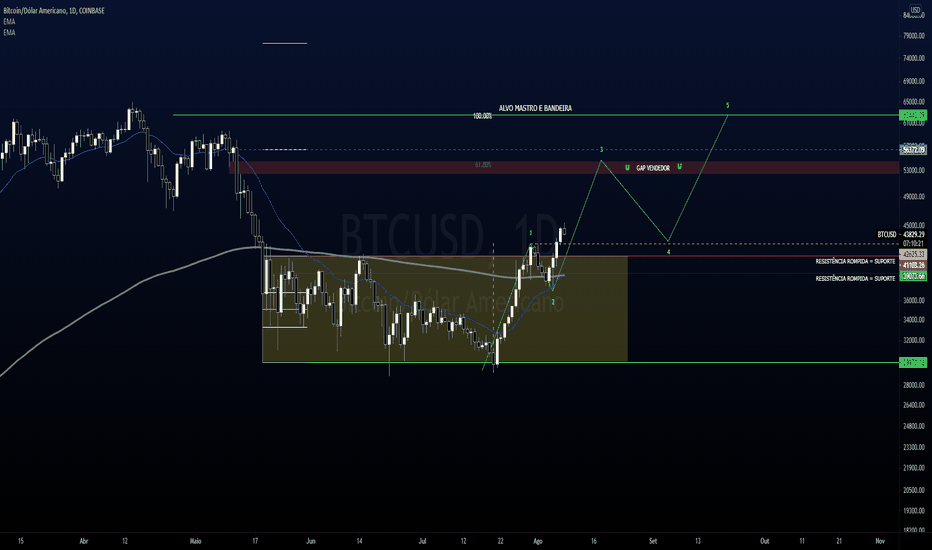Click the 26400.00 price scale label
This screenshot has width=932, height=550.
[914, 406]
